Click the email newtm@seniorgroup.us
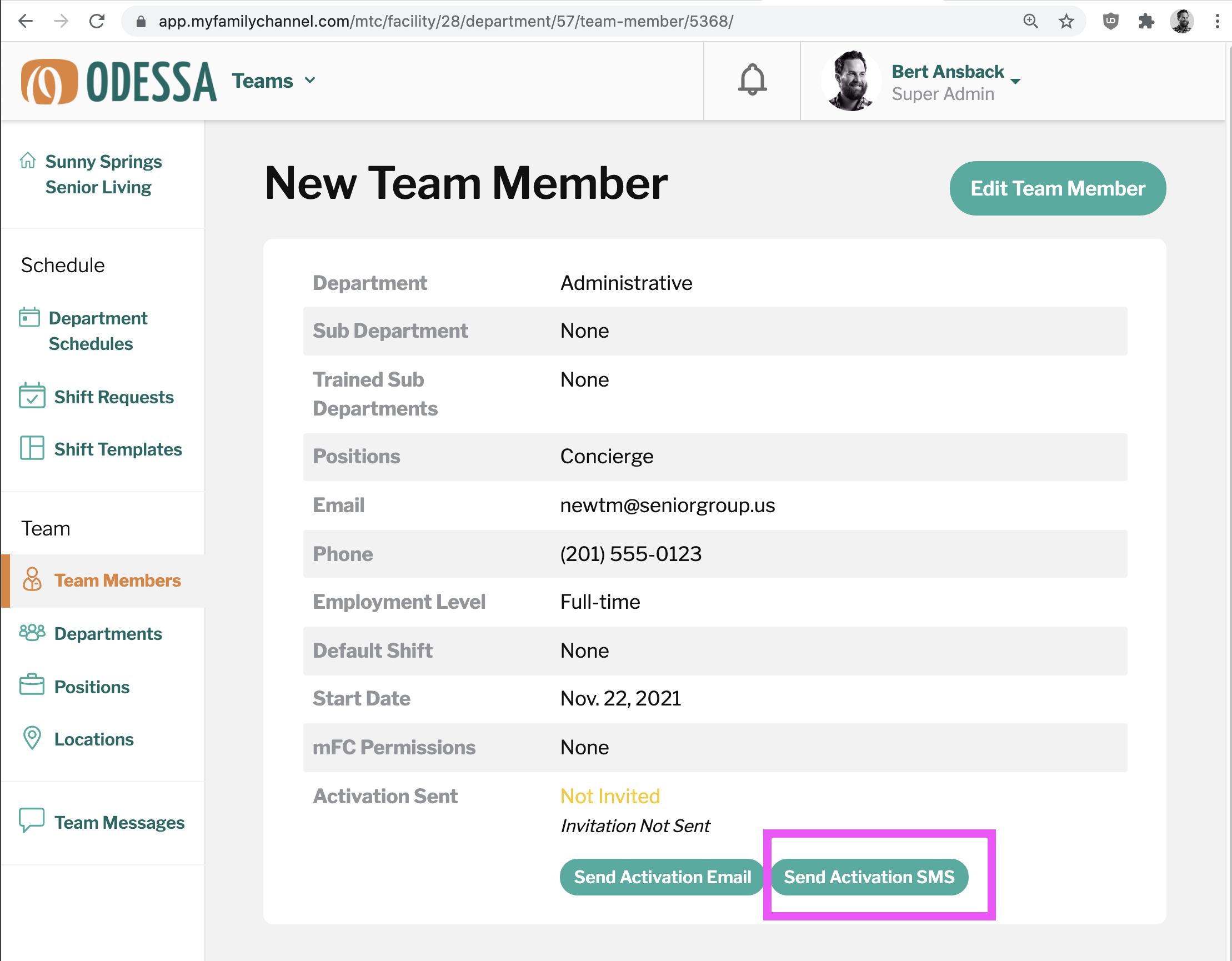The height and width of the screenshot is (961, 1232). pos(667,505)
